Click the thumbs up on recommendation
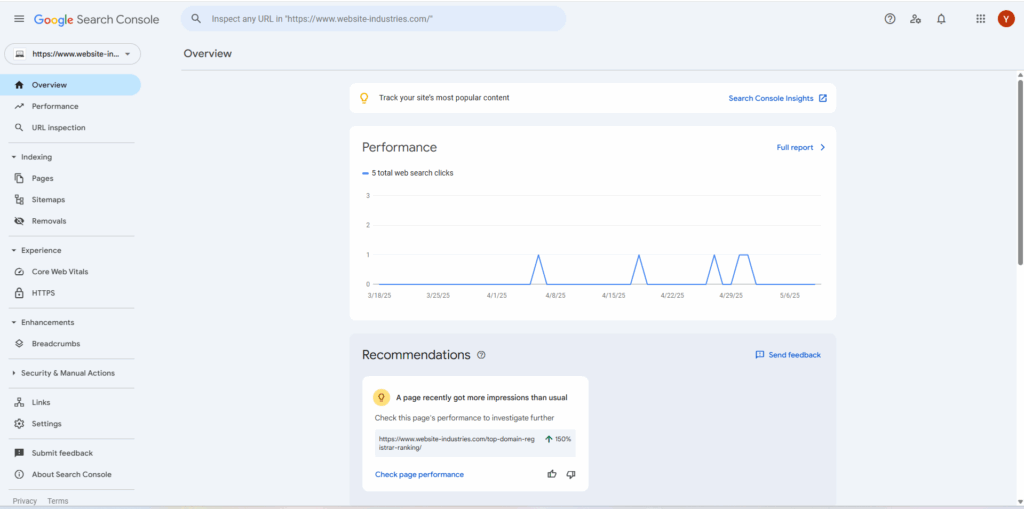Image resolution: width=1024 pixels, height=509 pixels. 551,474
